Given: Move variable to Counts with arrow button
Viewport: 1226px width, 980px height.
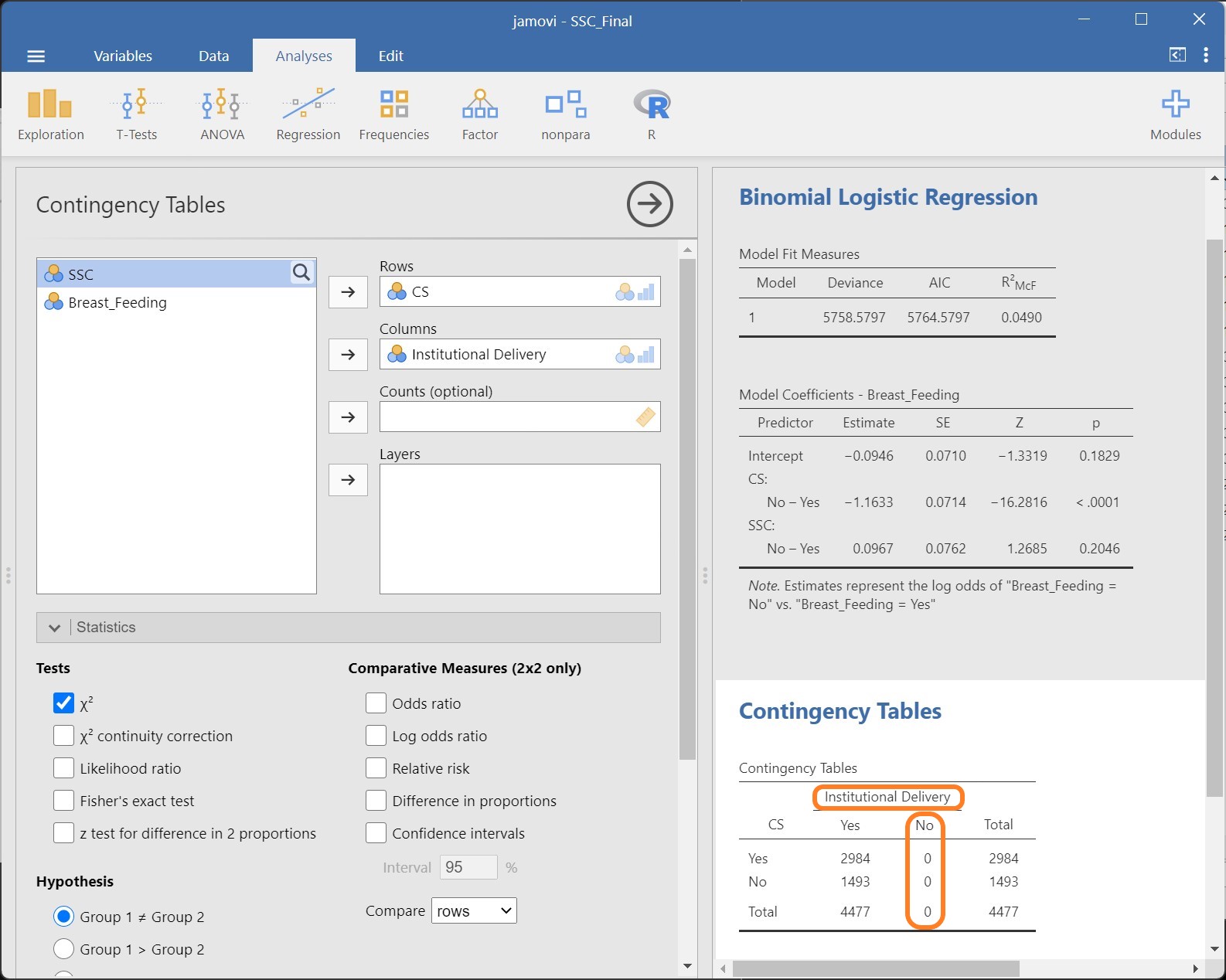Looking at the screenshot, I should [348, 417].
